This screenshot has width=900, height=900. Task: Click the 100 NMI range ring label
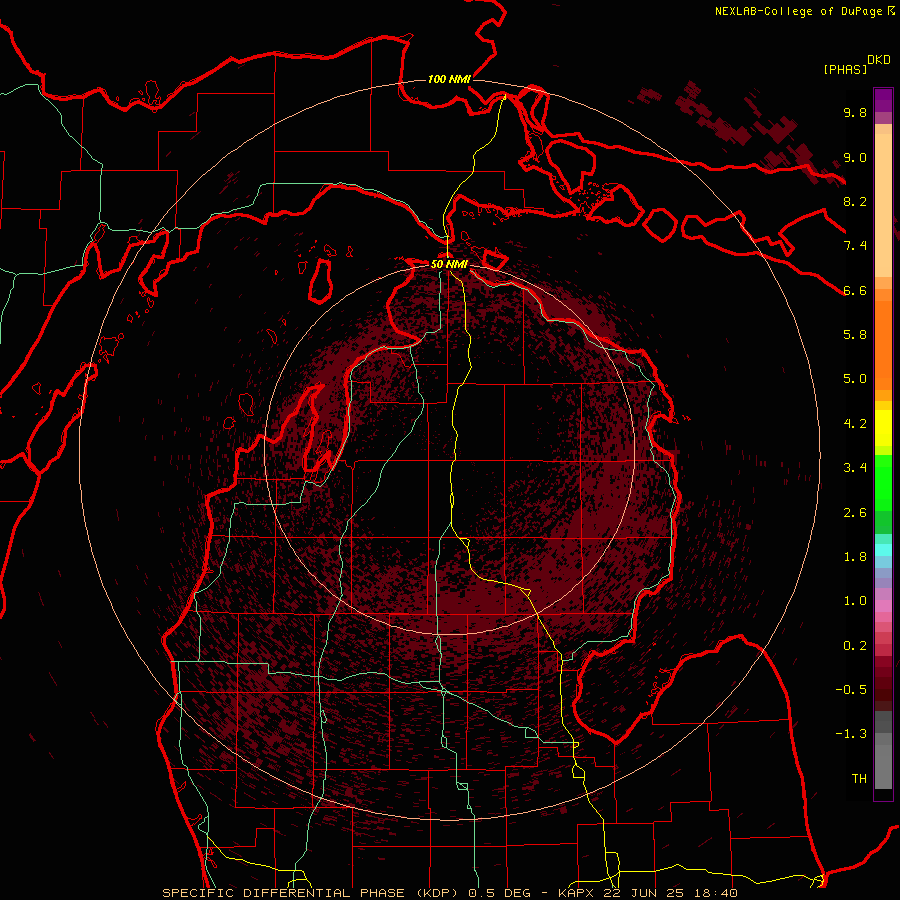[x=449, y=79]
